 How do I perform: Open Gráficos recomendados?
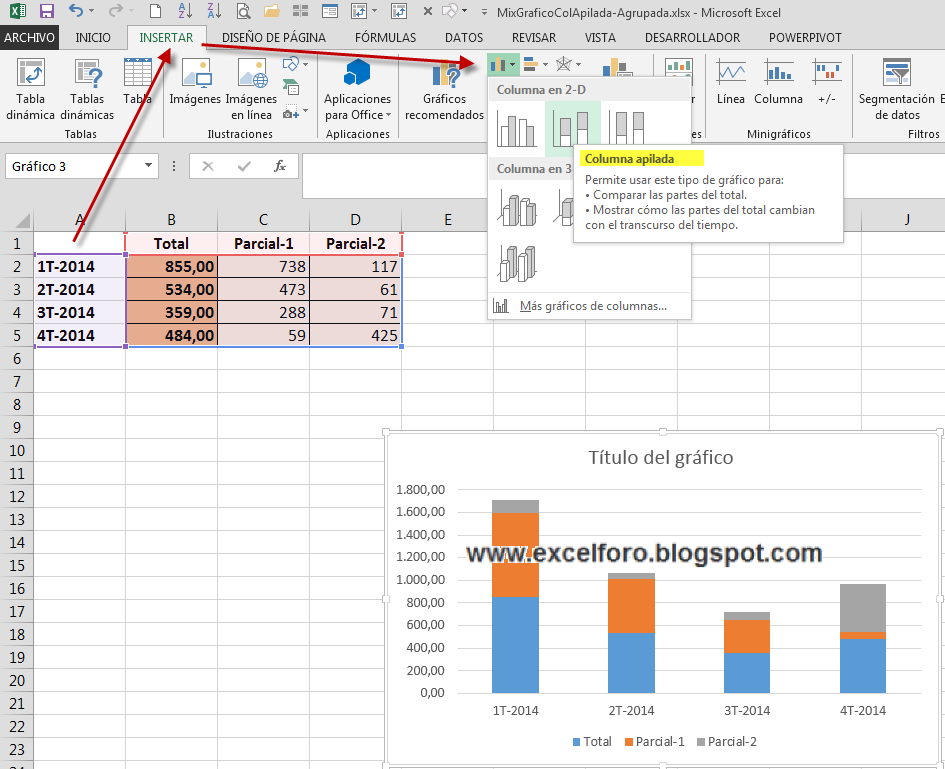[x=444, y=89]
